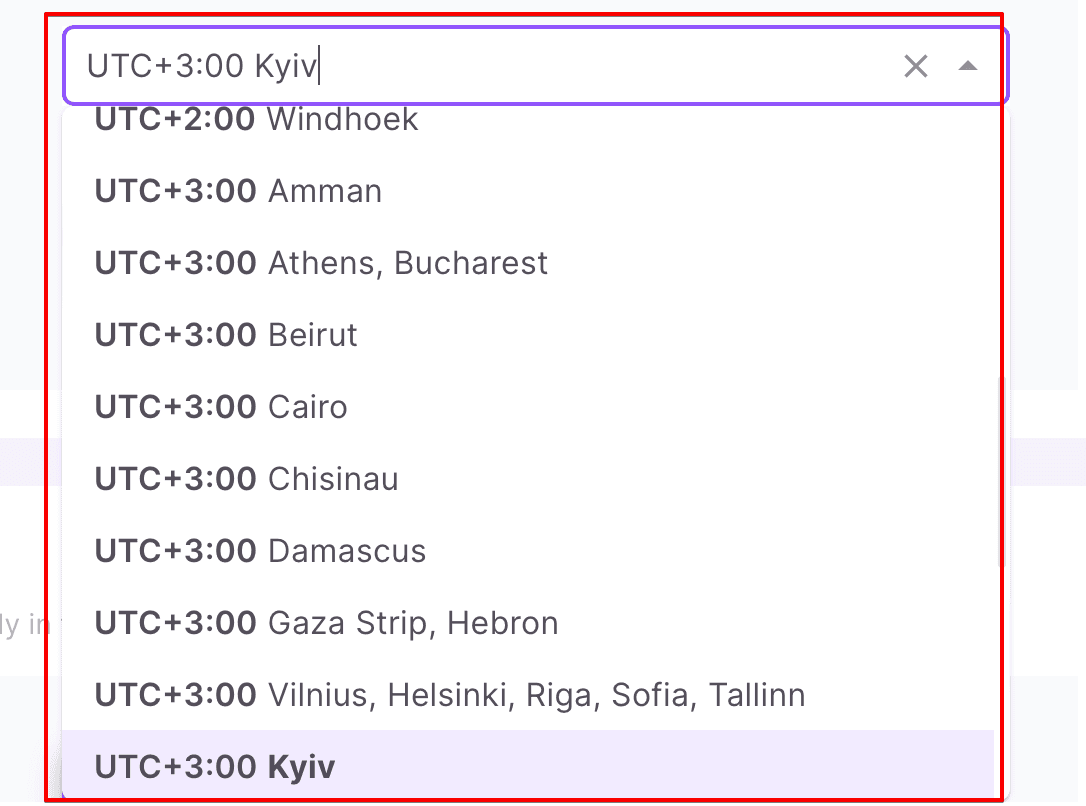Collapse the timezone list using caret arrow

click(967, 67)
